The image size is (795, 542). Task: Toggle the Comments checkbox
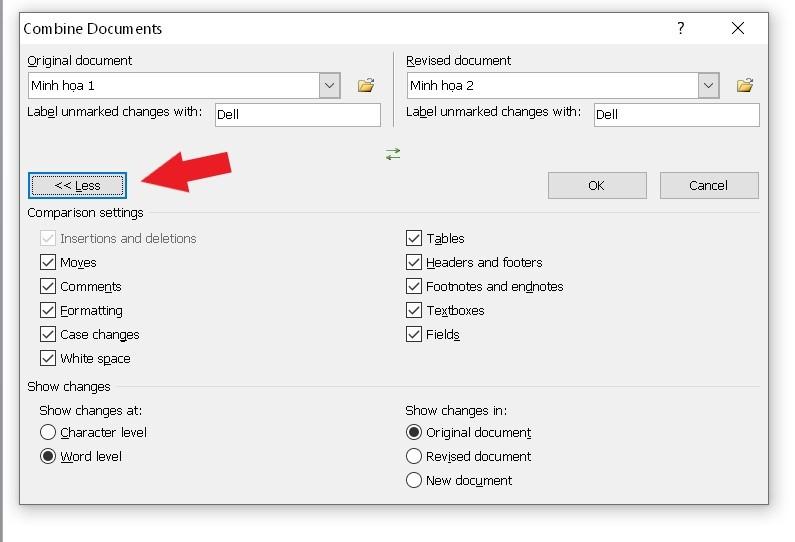48,286
